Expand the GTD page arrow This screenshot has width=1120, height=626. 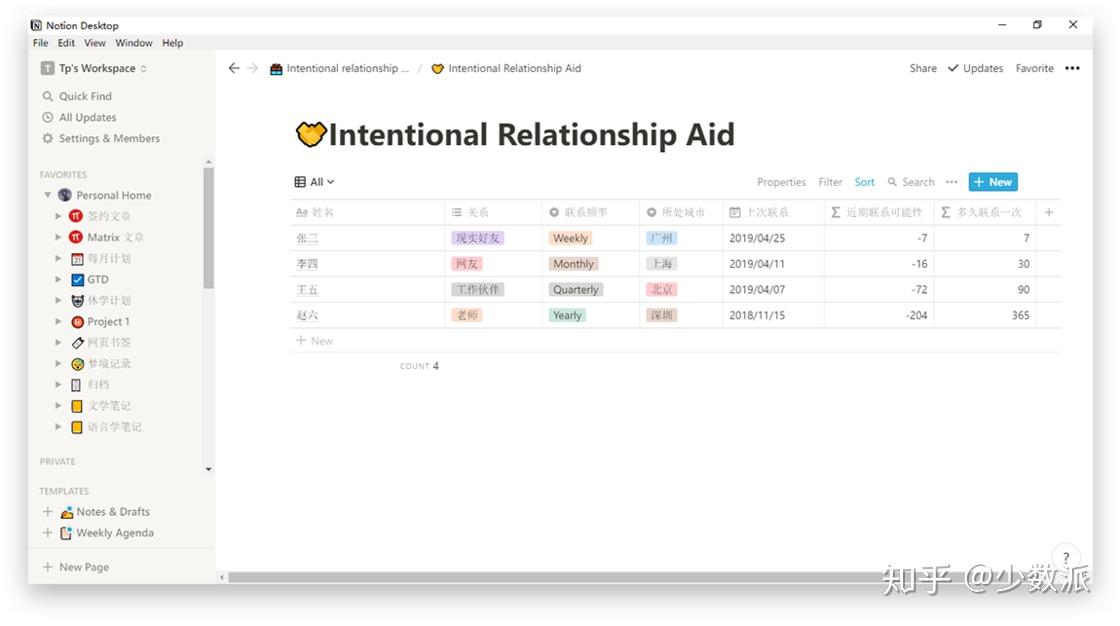[59, 279]
